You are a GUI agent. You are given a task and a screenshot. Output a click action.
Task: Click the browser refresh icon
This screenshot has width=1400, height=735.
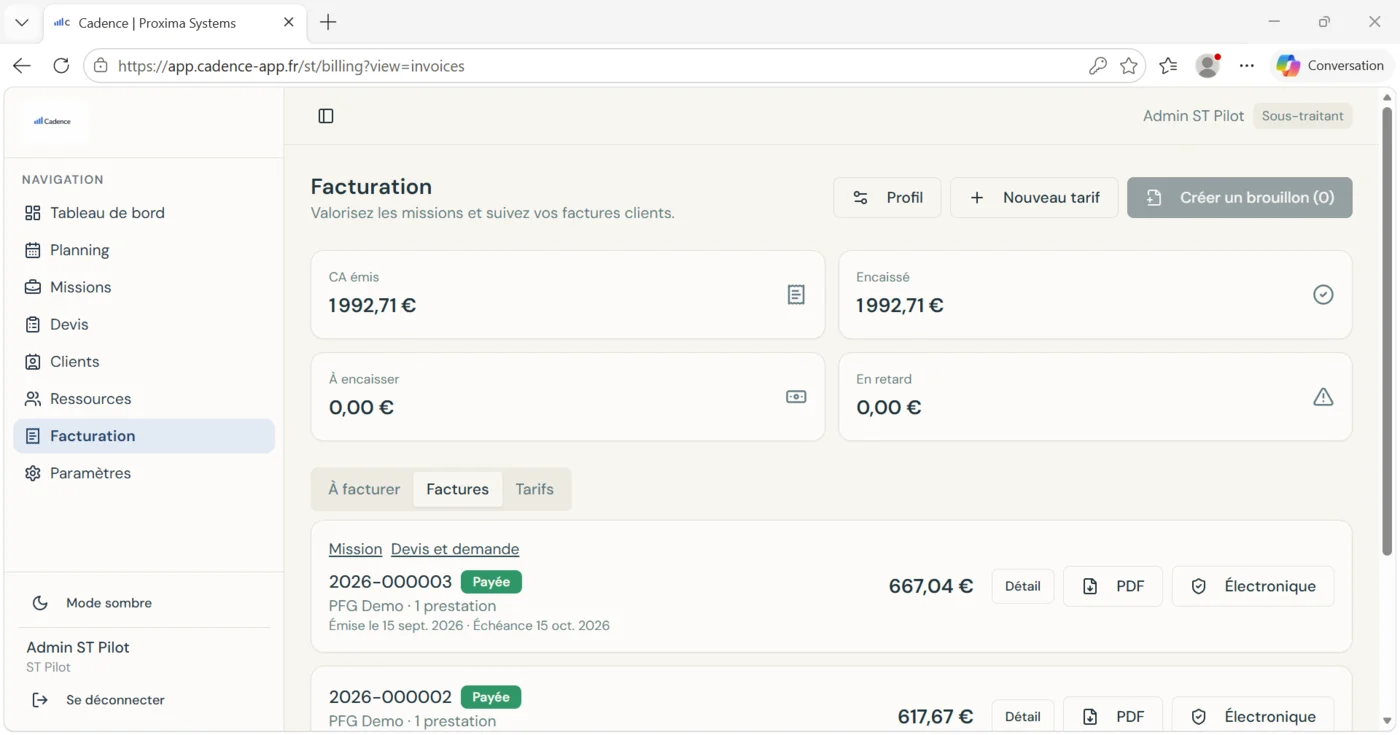click(61, 66)
